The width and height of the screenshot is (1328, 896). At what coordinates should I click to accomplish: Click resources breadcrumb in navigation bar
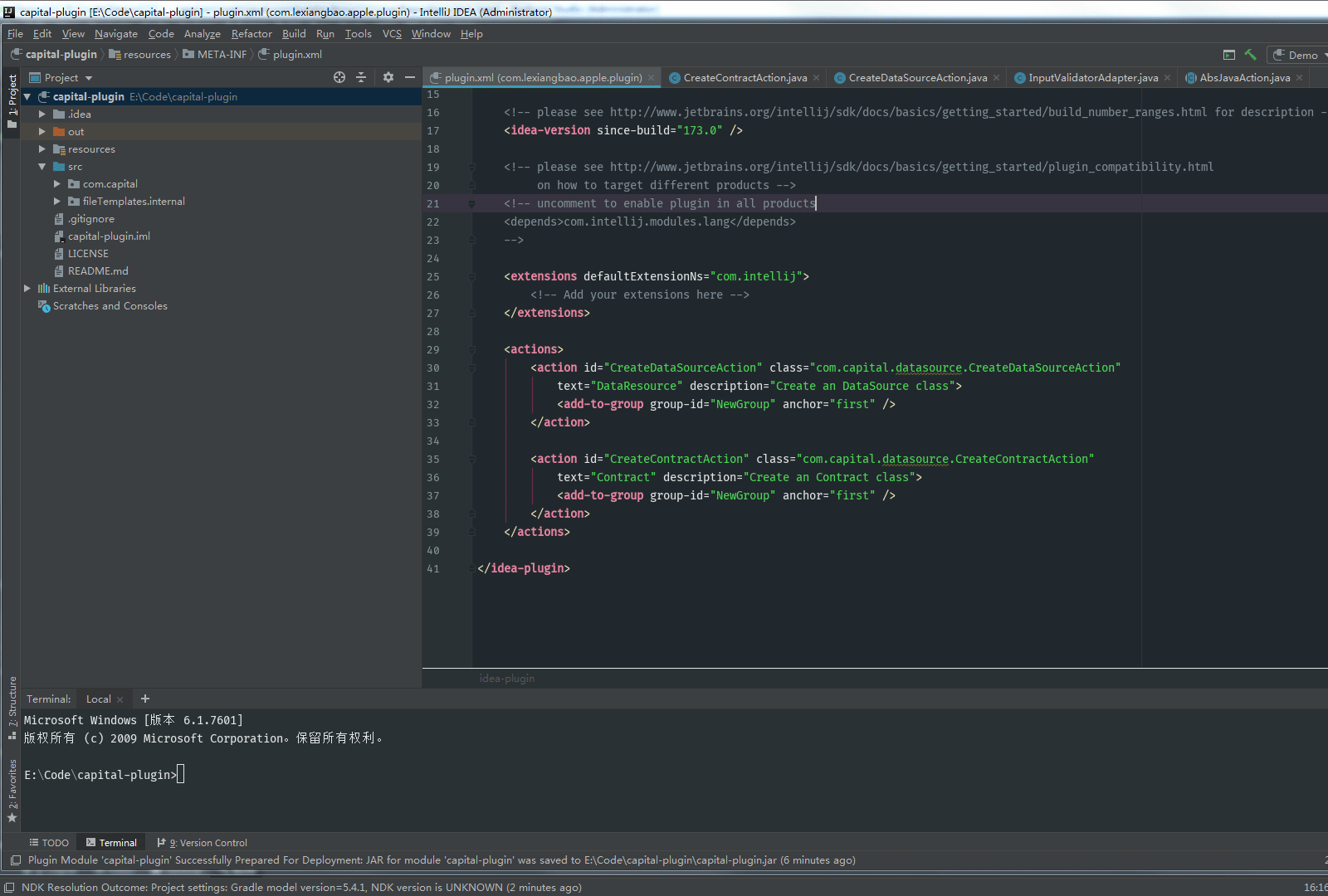tap(139, 55)
